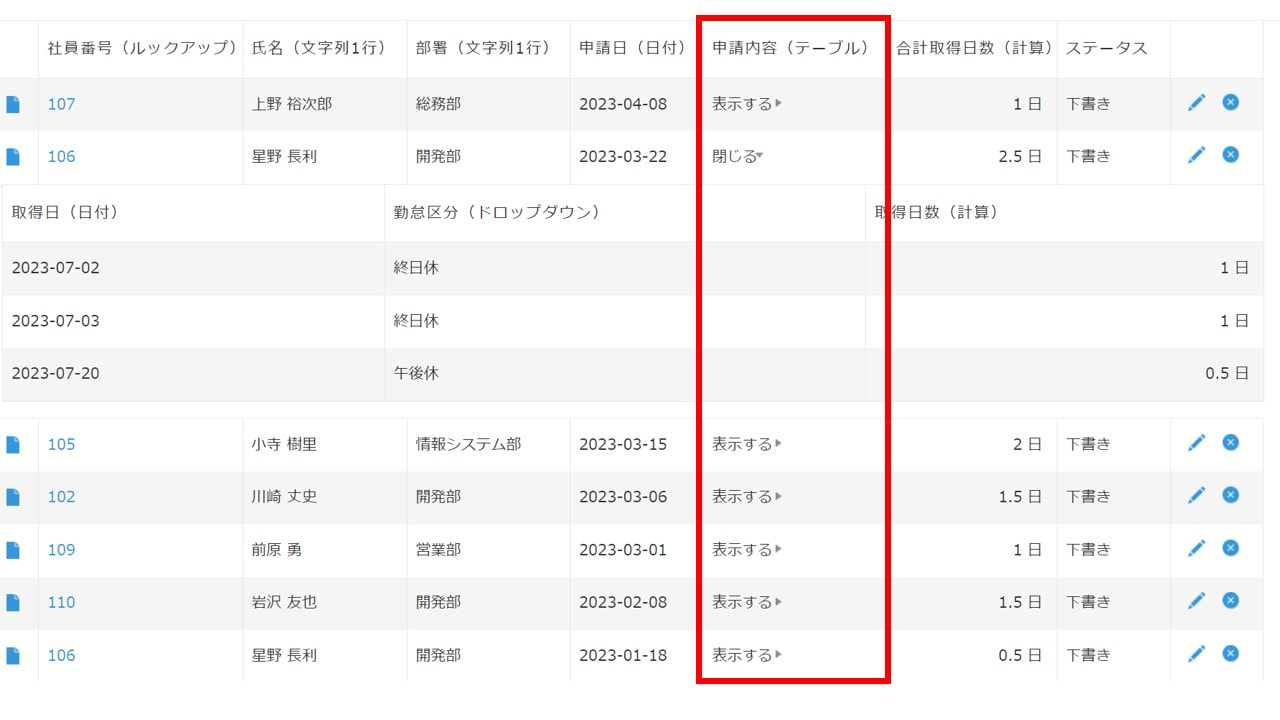Follow the 110 employee number link
The height and width of the screenshot is (720, 1280).
(61, 602)
